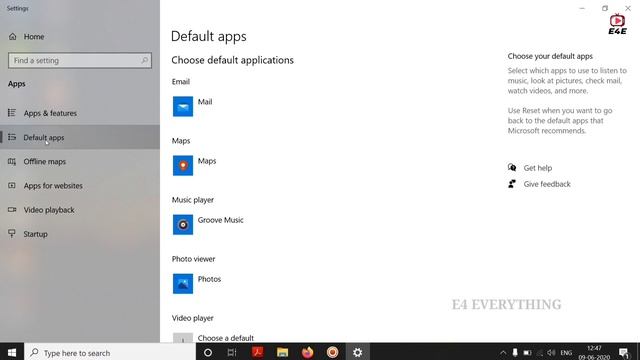Screen dimensions: 640x360
Task: Click the Home icon in sidebar
Action: [x=13, y=36]
